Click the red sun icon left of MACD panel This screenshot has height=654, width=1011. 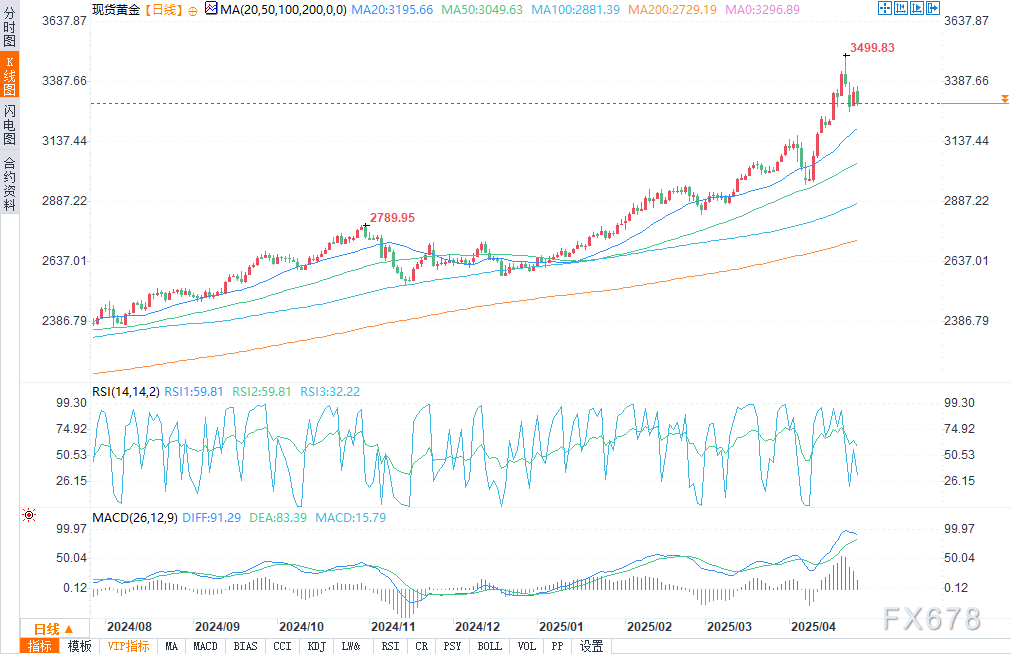(29, 515)
